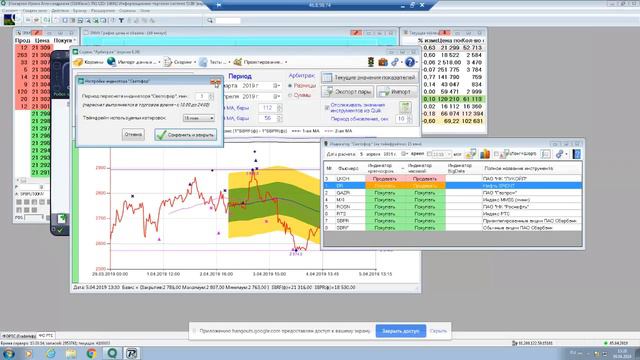Select the Суммы radio option

click(290, 95)
